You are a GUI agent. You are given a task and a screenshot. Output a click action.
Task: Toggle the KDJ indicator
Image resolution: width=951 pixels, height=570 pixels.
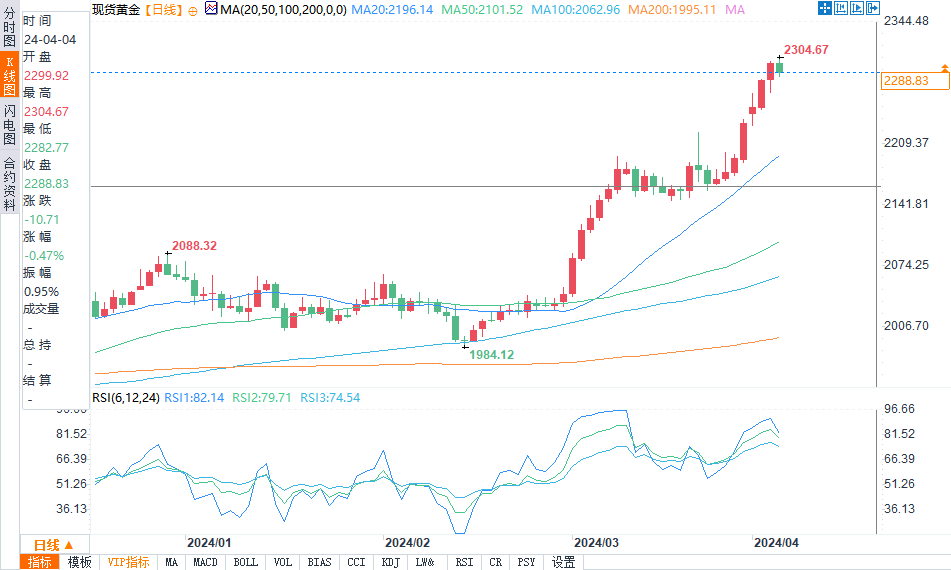pyautogui.click(x=390, y=562)
